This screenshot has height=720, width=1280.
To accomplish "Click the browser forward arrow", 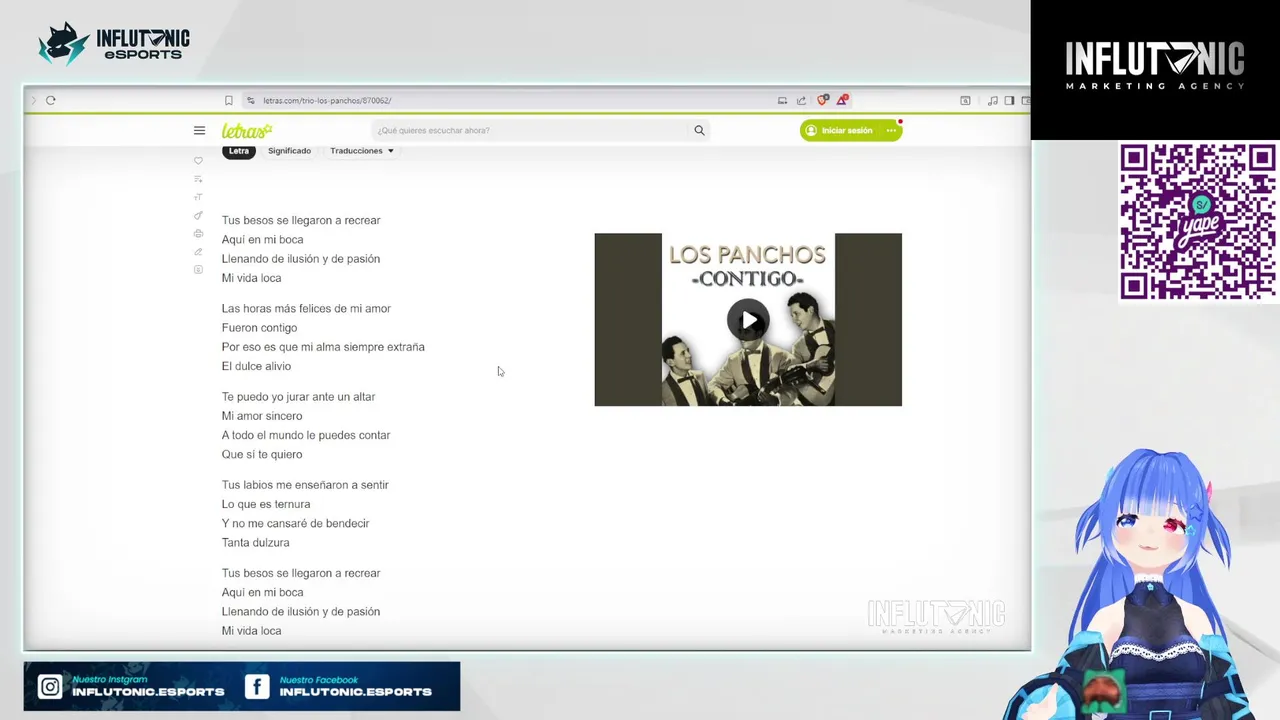I will pos(33,100).
